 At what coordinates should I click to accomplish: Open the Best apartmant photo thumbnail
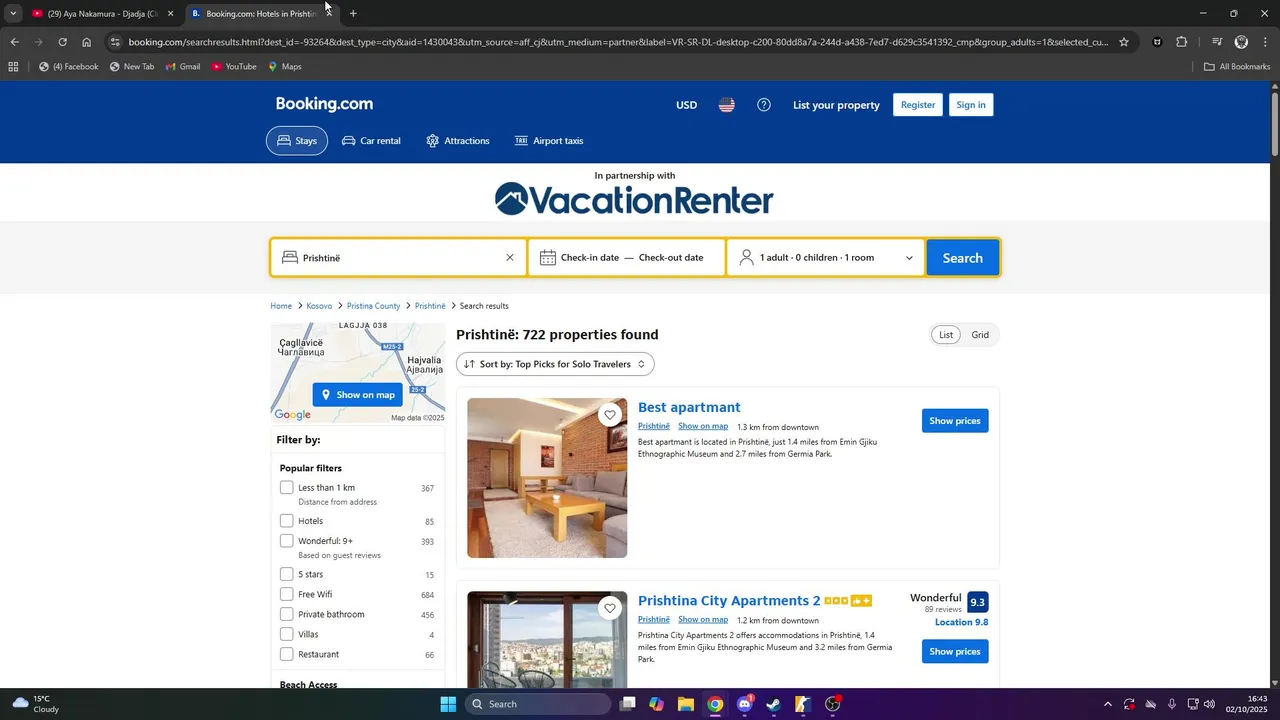547,478
